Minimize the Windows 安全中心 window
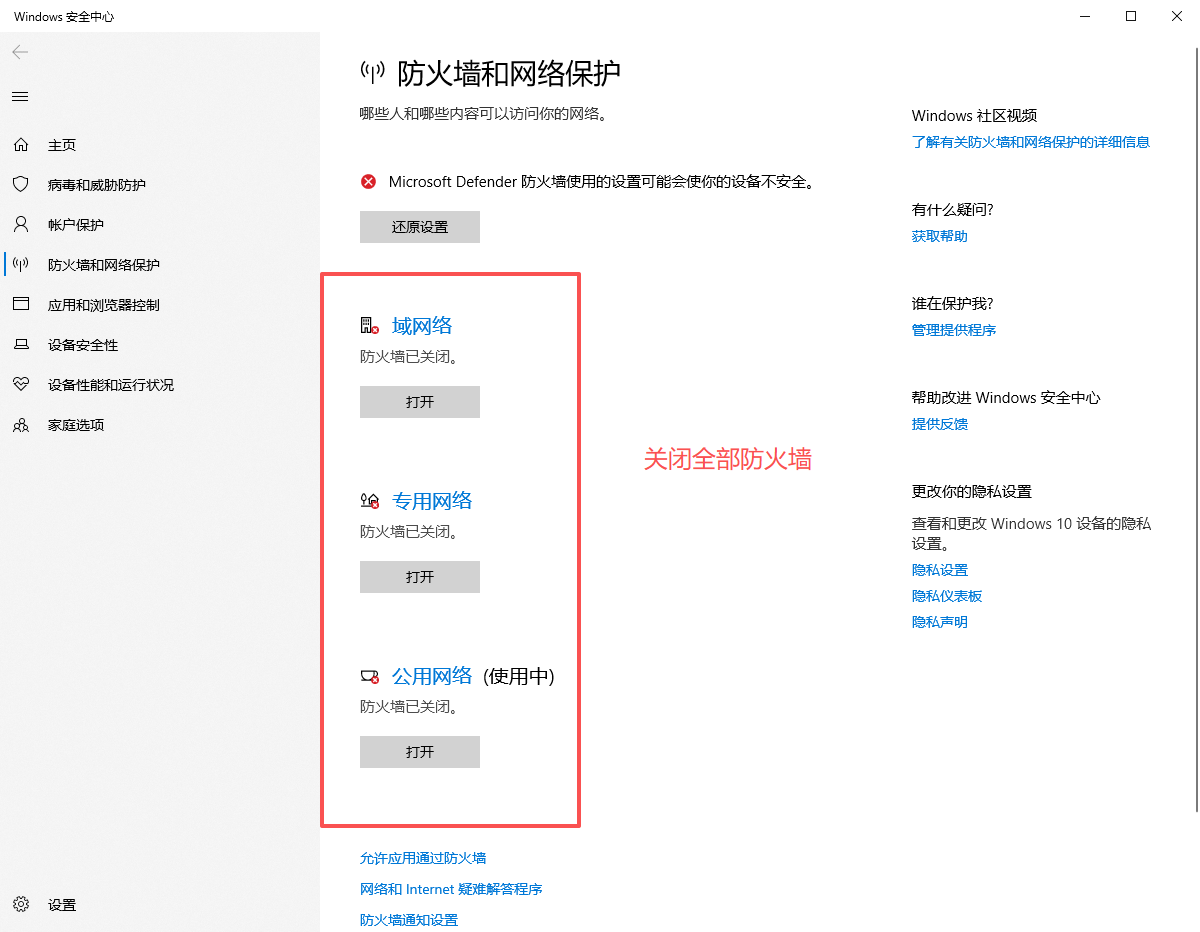The image size is (1200, 932). click(x=1085, y=16)
